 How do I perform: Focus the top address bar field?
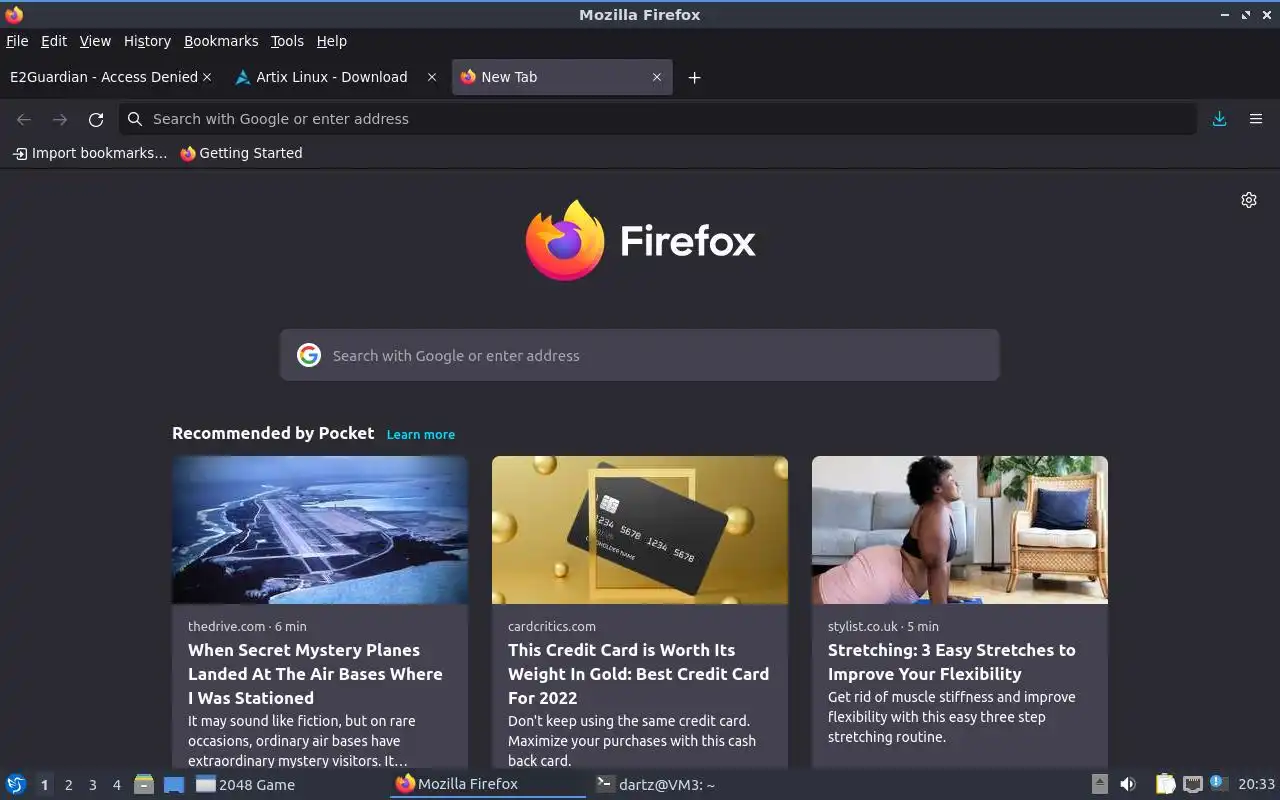click(657, 119)
